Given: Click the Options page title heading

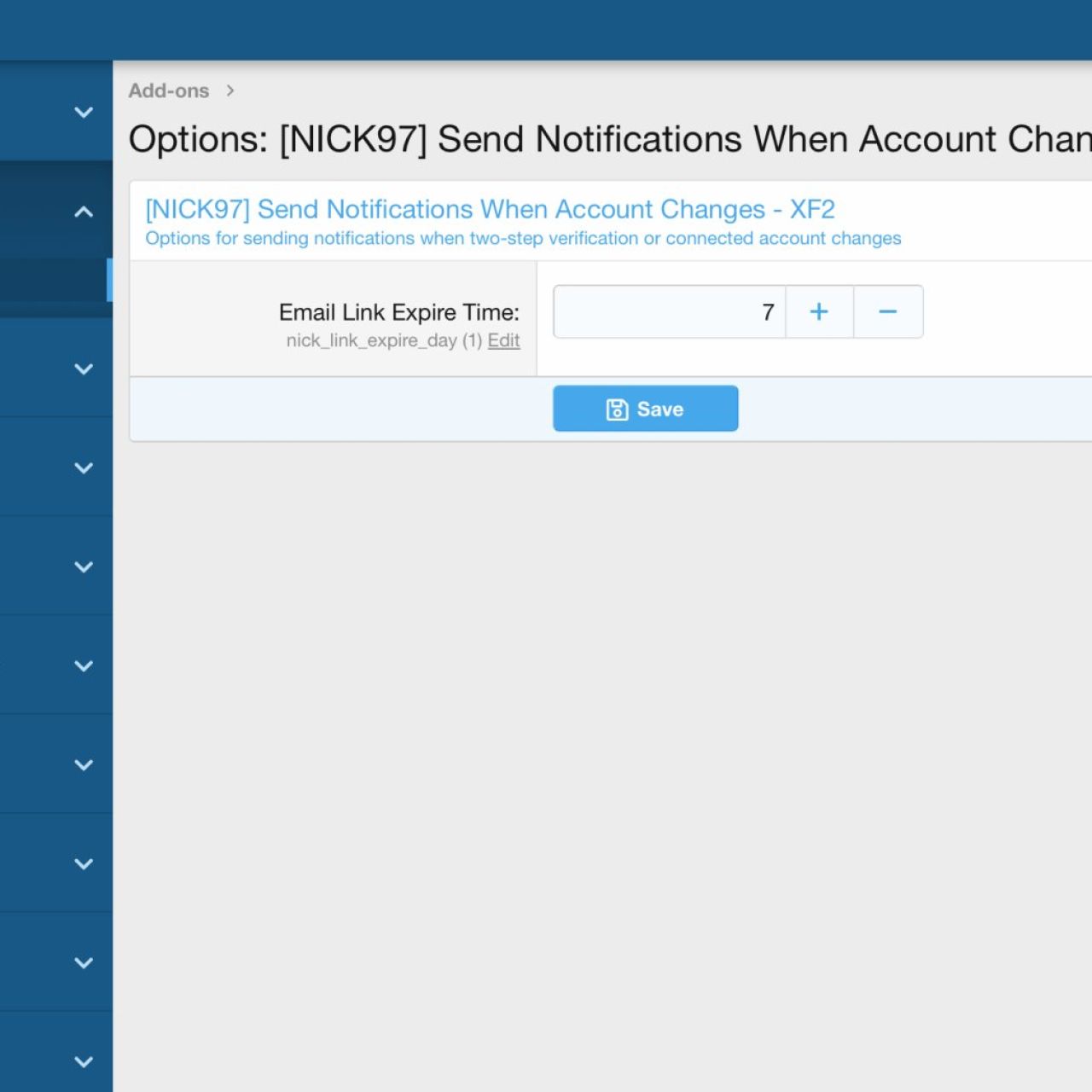Looking at the screenshot, I should click(x=610, y=139).
